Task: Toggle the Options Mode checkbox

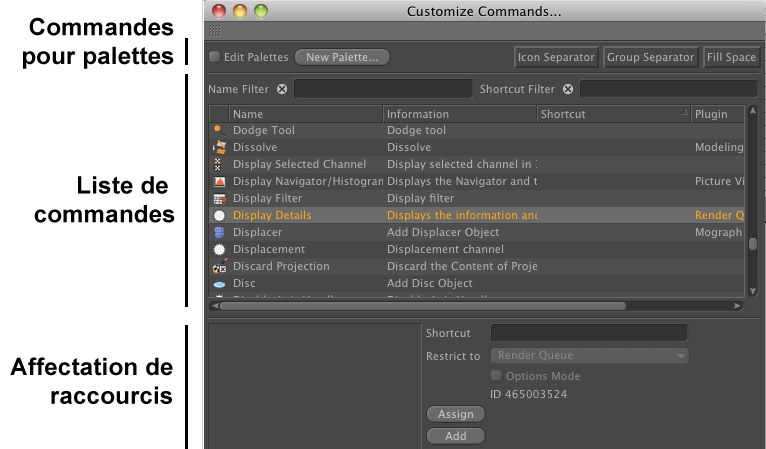Action: 496,376
